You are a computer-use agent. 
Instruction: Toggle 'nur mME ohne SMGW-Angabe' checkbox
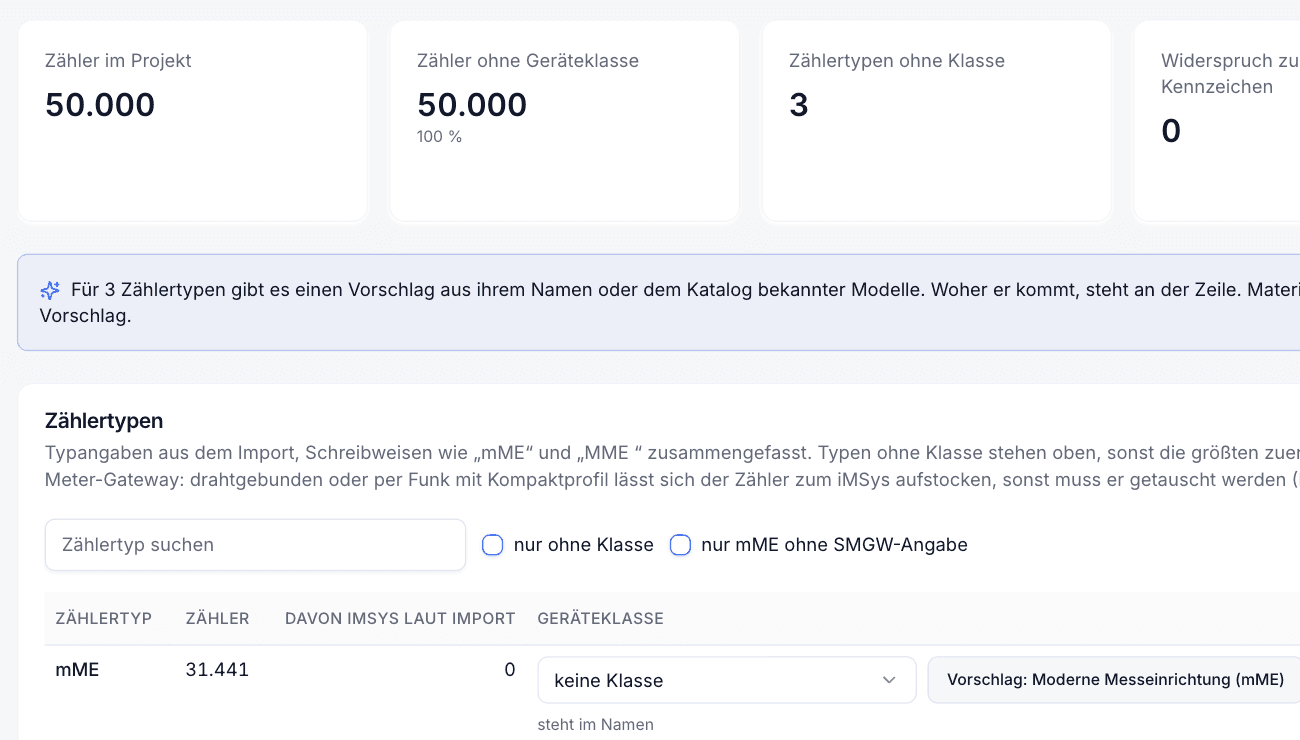(680, 545)
